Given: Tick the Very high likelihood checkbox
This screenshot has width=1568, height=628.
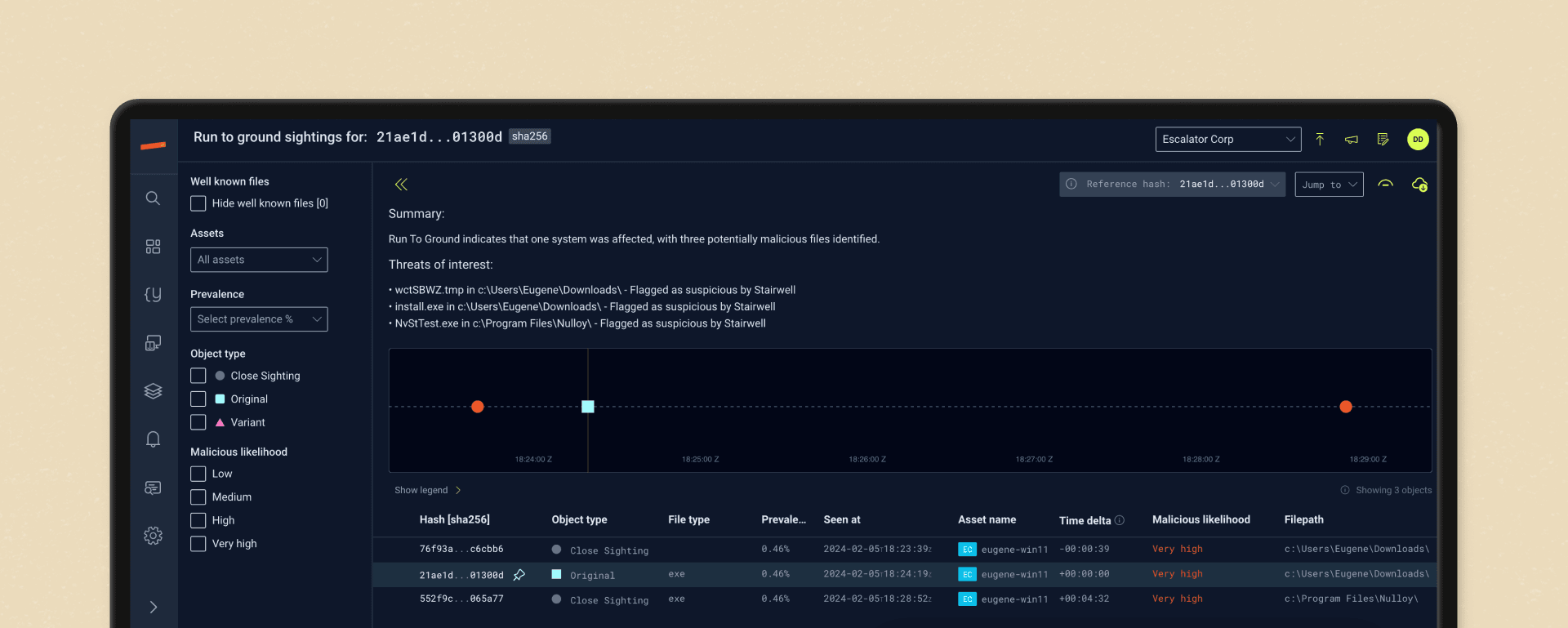Looking at the screenshot, I should (x=198, y=544).
